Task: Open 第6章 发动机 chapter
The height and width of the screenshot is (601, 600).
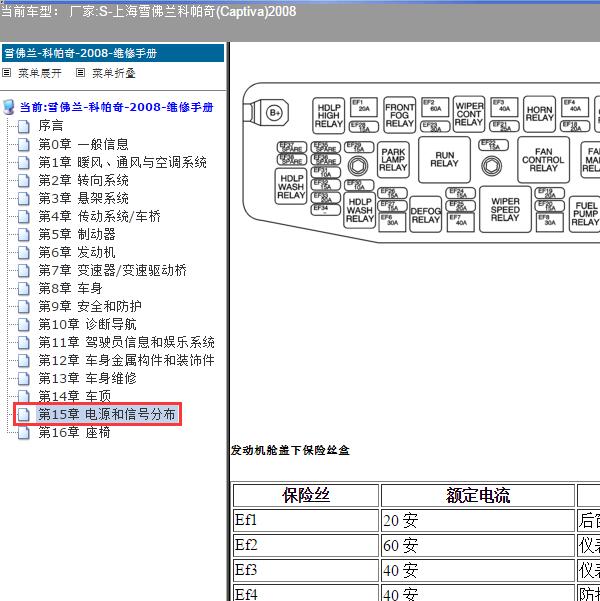Action: tap(77, 252)
